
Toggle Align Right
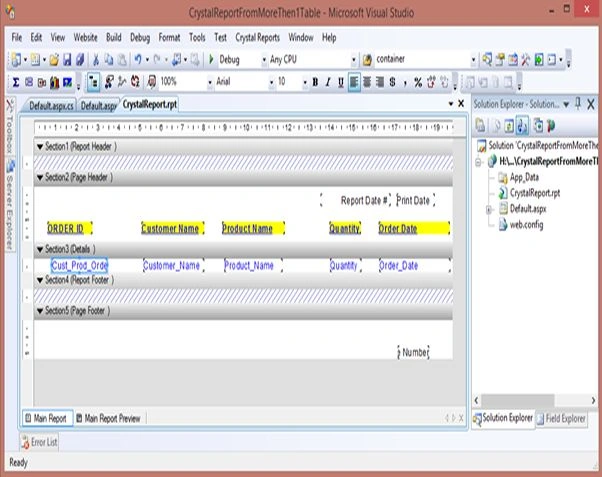pos(380,82)
